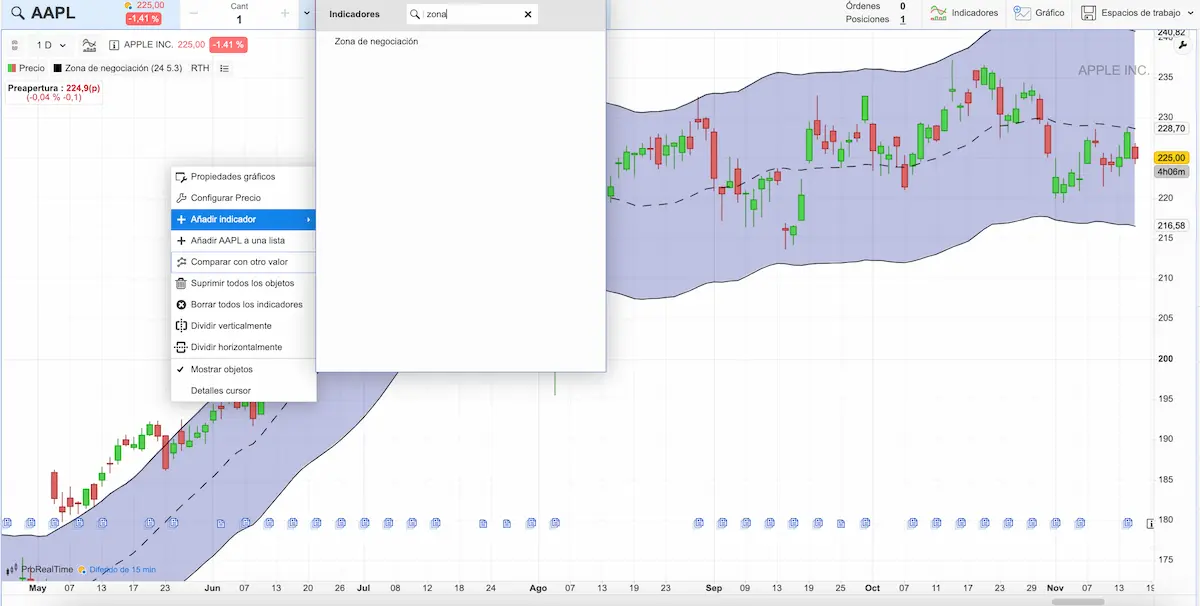Open the Gráfico toolbar button

pyautogui.click(x=1038, y=13)
